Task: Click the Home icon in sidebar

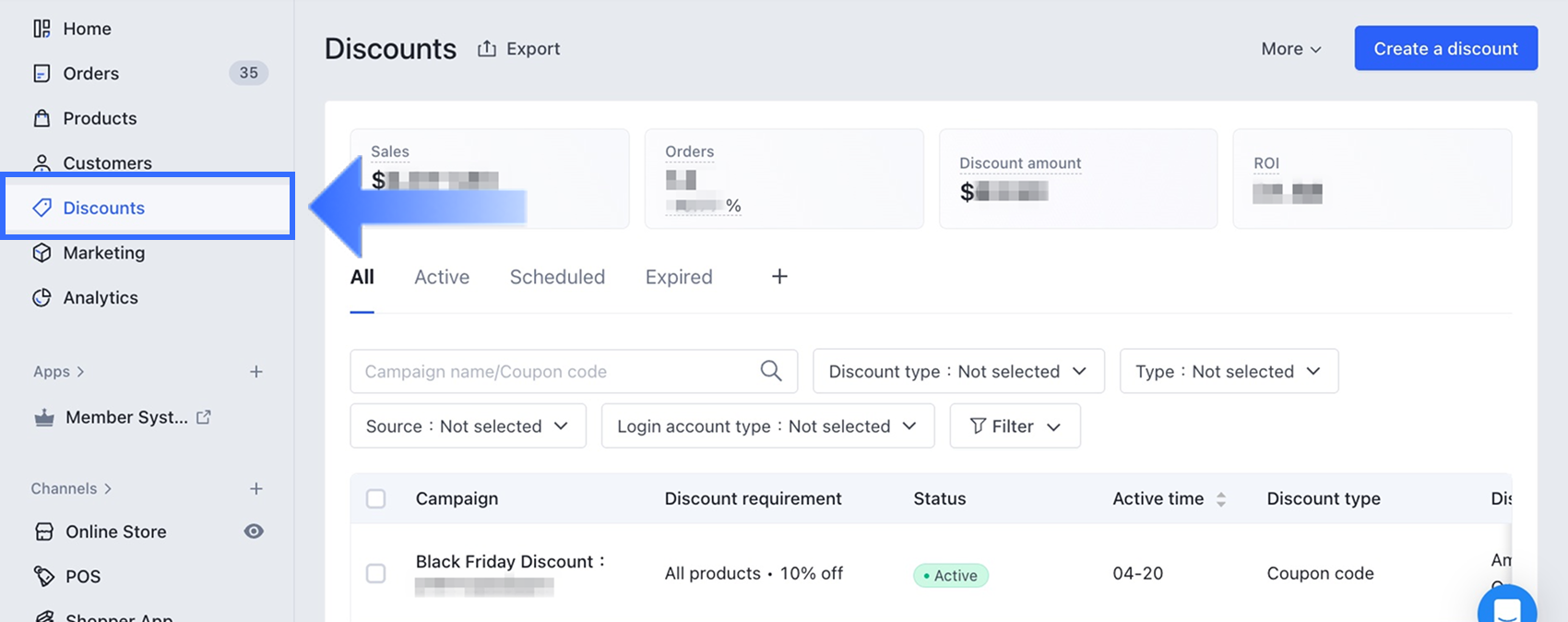Action: coord(42,29)
